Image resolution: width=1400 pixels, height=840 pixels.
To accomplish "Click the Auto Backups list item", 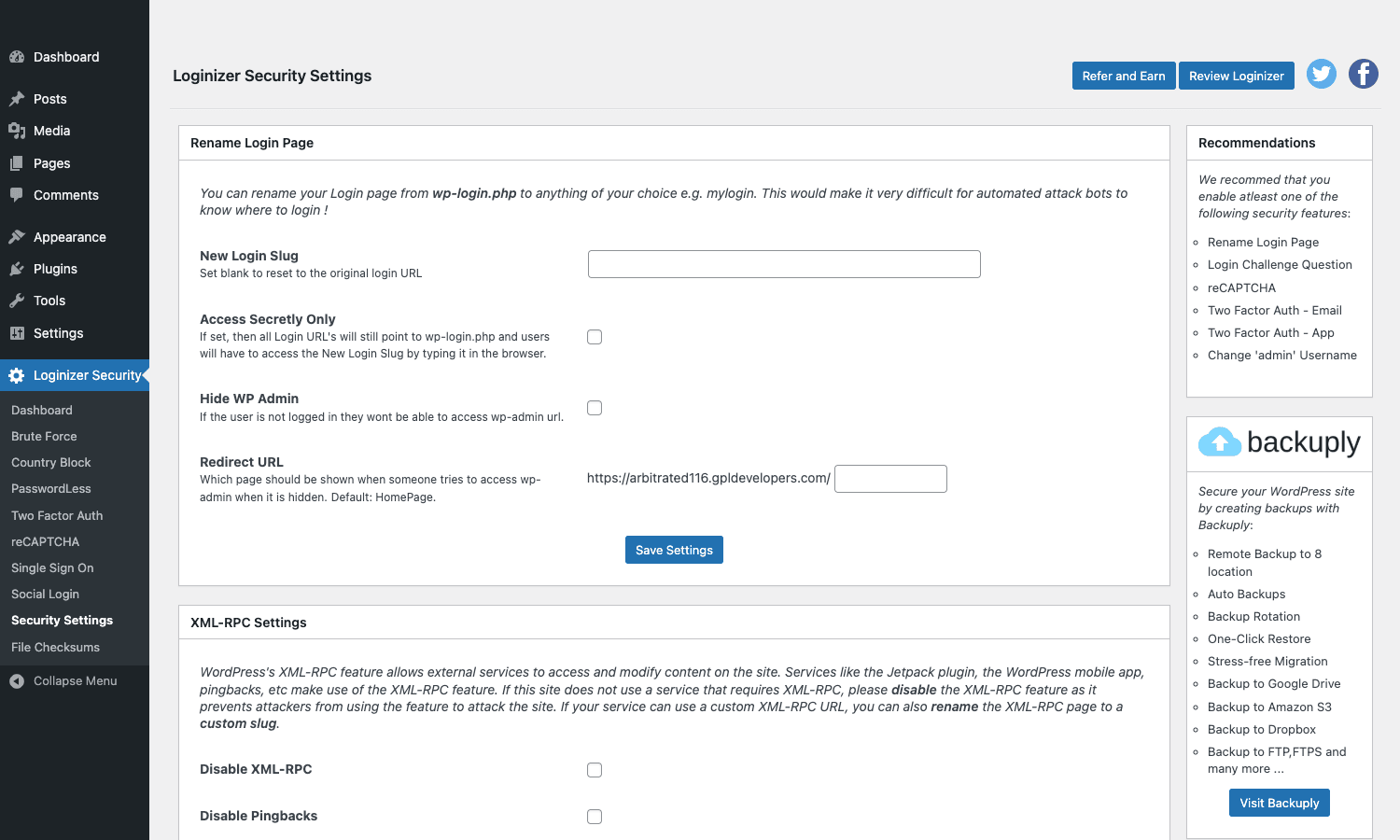I will pos(1246,594).
